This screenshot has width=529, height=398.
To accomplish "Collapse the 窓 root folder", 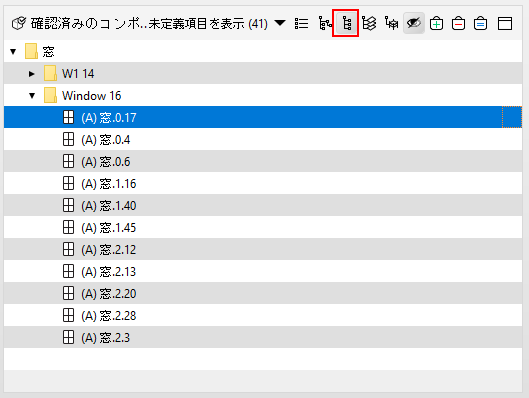I will (x=13, y=52).
